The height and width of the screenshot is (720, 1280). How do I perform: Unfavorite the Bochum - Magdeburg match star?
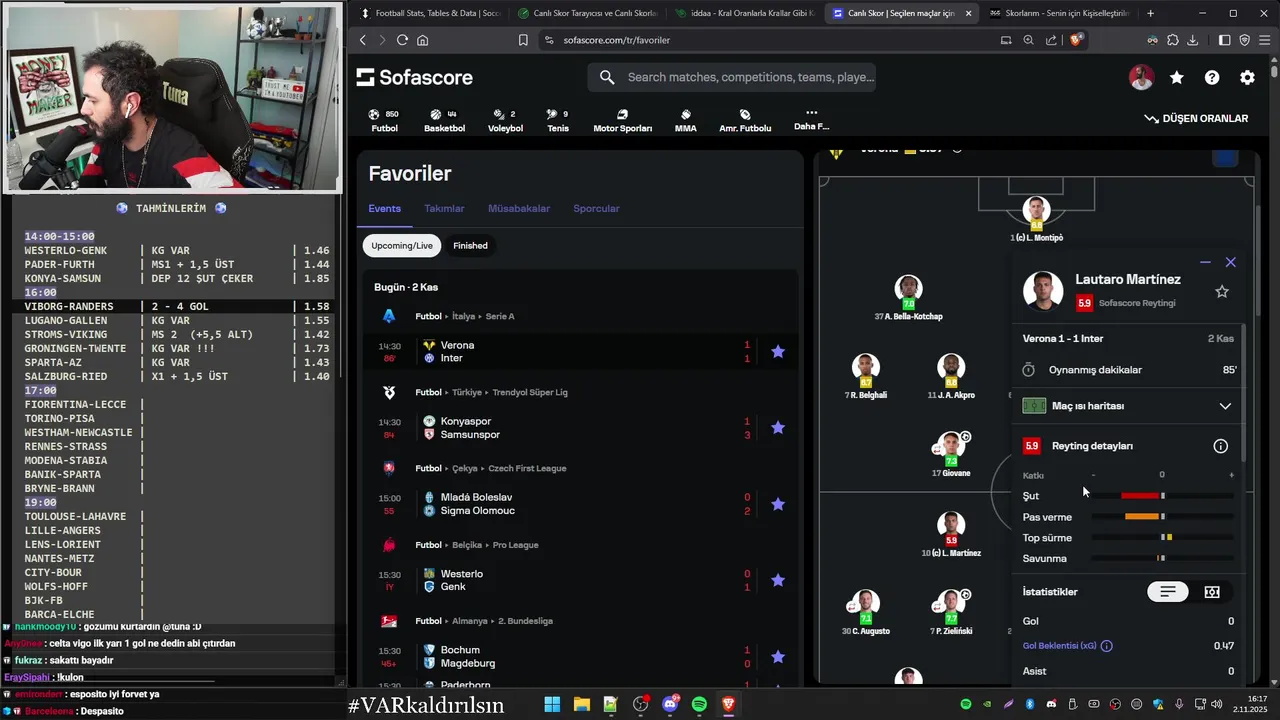click(x=778, y=657)
